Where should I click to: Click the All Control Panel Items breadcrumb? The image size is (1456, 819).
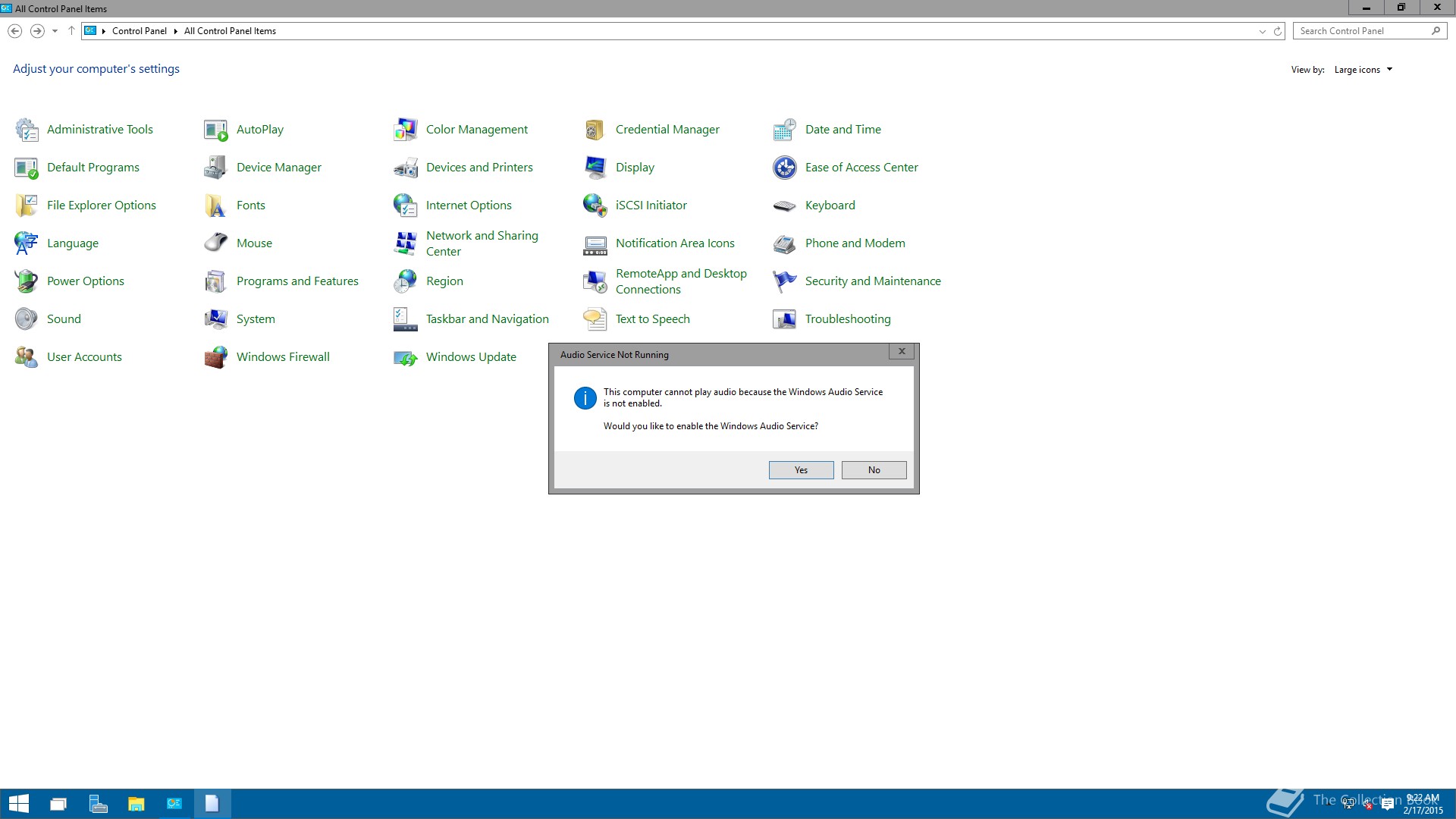tap(230, 31)
